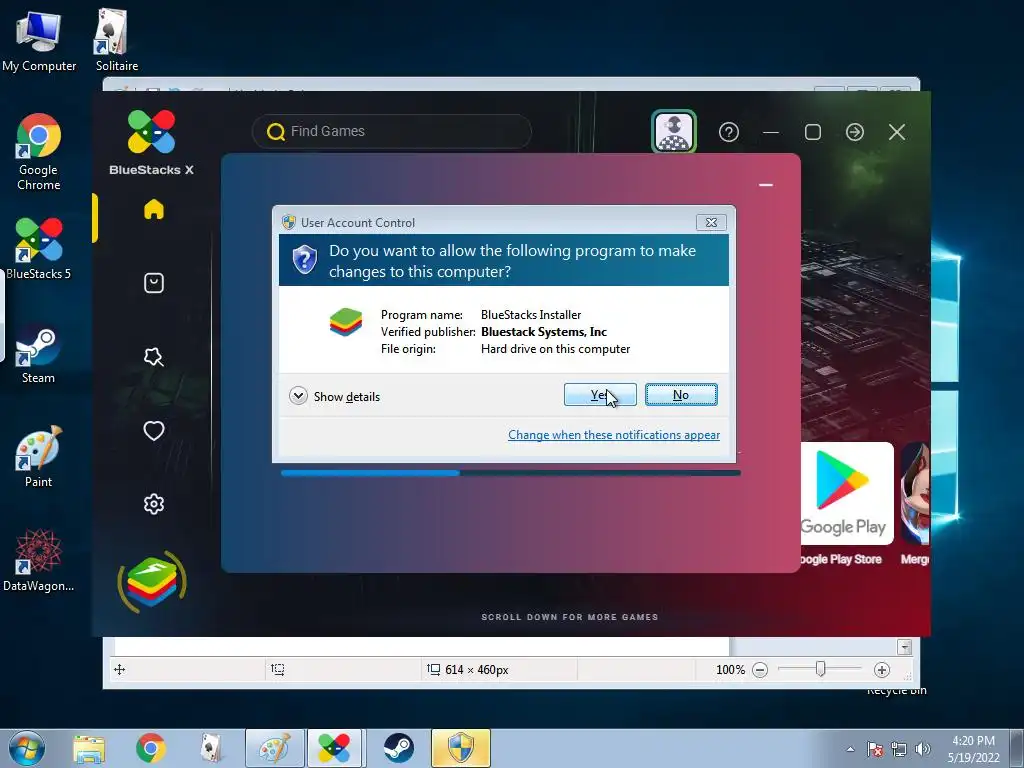Open the BlueStacks X badge sidebar icon
This screenshot has height=768, width=1024.
(x=153, y=357)
